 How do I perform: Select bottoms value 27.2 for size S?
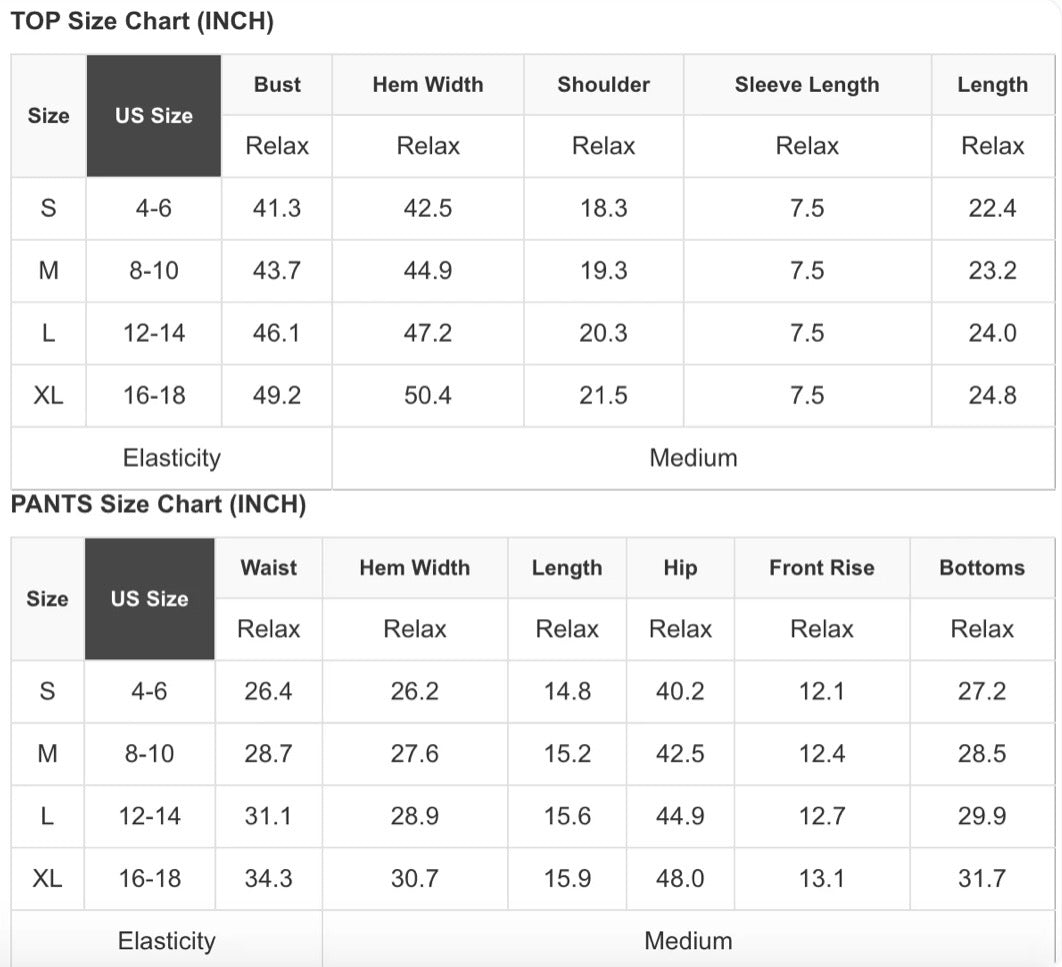click(982, 691)
